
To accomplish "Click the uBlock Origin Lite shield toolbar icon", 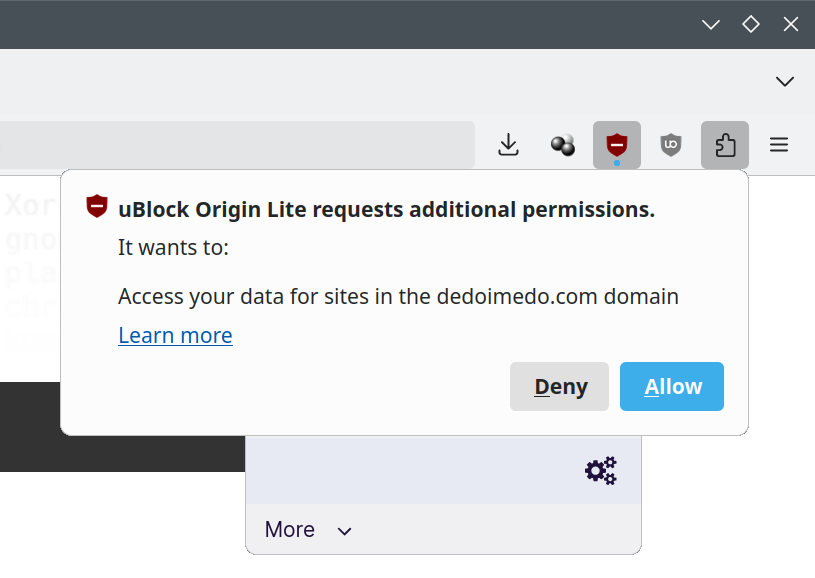I will (617, 144).
